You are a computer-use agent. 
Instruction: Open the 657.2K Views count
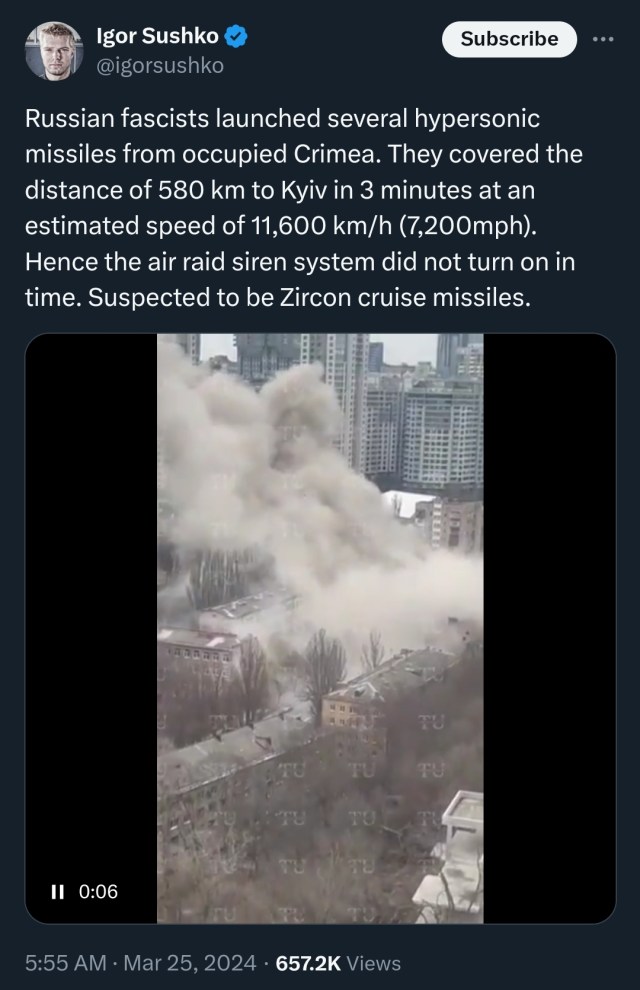pyautogui.click(x=338, y=963)
